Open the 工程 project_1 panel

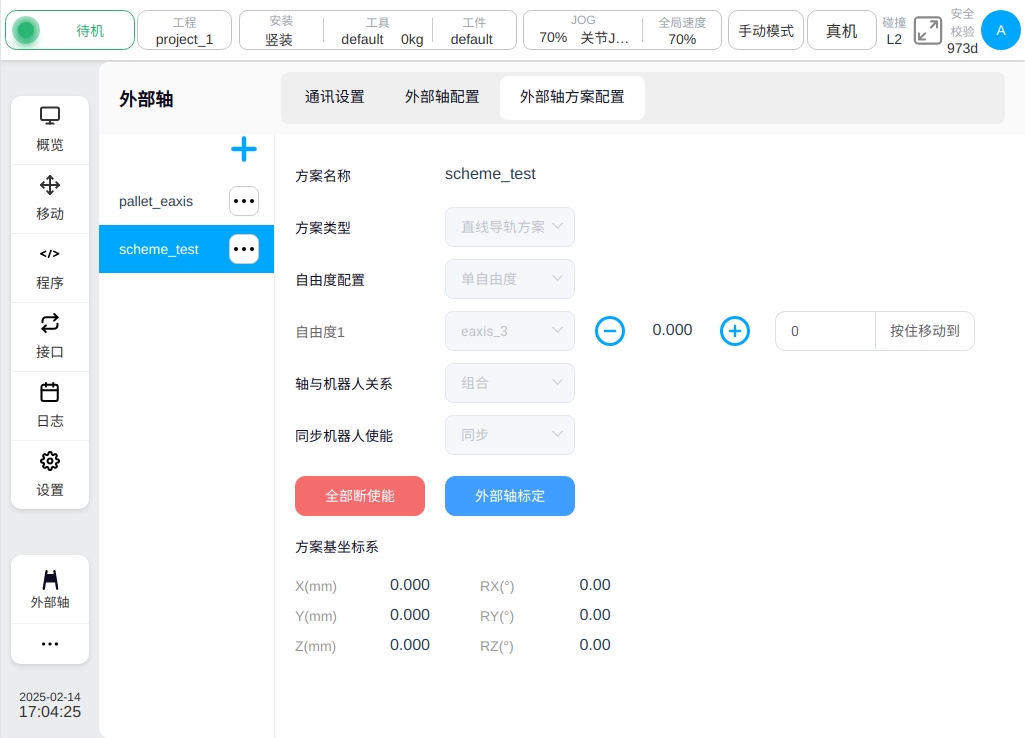tap(184, 30)
